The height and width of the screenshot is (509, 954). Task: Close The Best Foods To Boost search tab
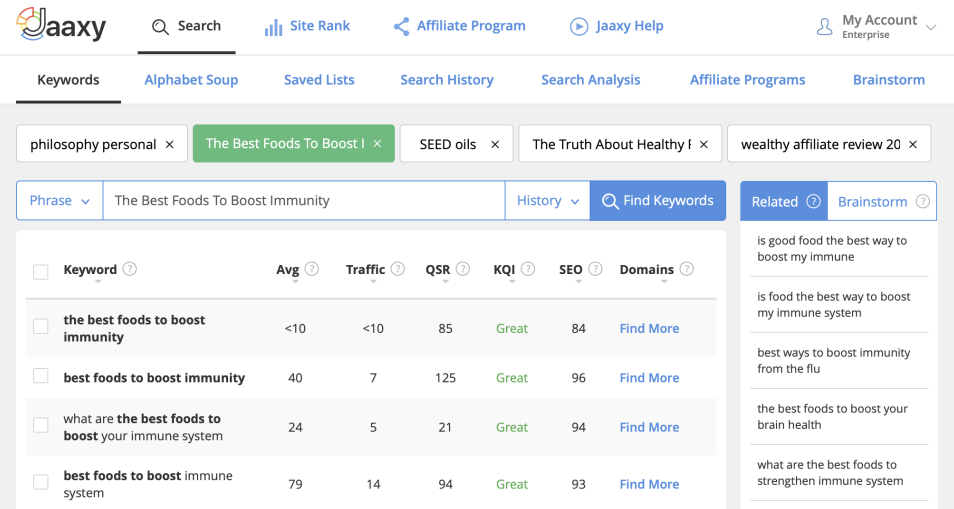pyautogui.click(x=377, y=144)
